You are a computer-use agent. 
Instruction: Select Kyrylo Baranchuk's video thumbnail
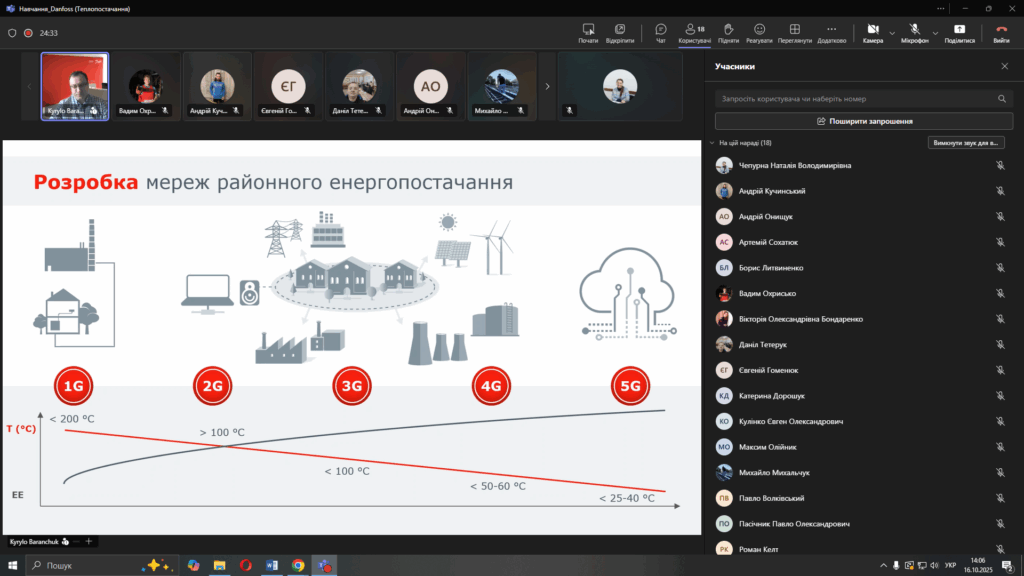tap(75, 86)
